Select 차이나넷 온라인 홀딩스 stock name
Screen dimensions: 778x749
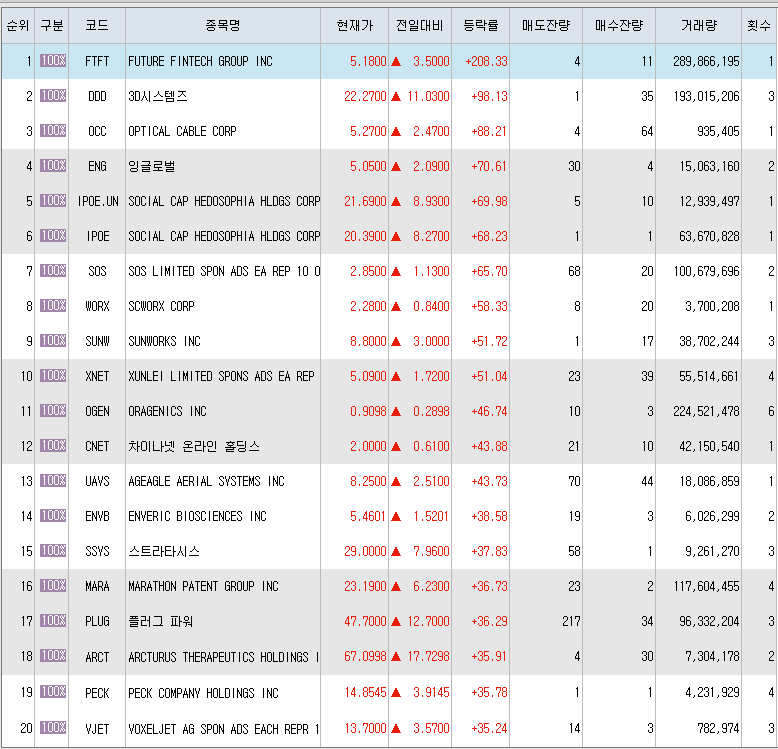click(194, 446)
